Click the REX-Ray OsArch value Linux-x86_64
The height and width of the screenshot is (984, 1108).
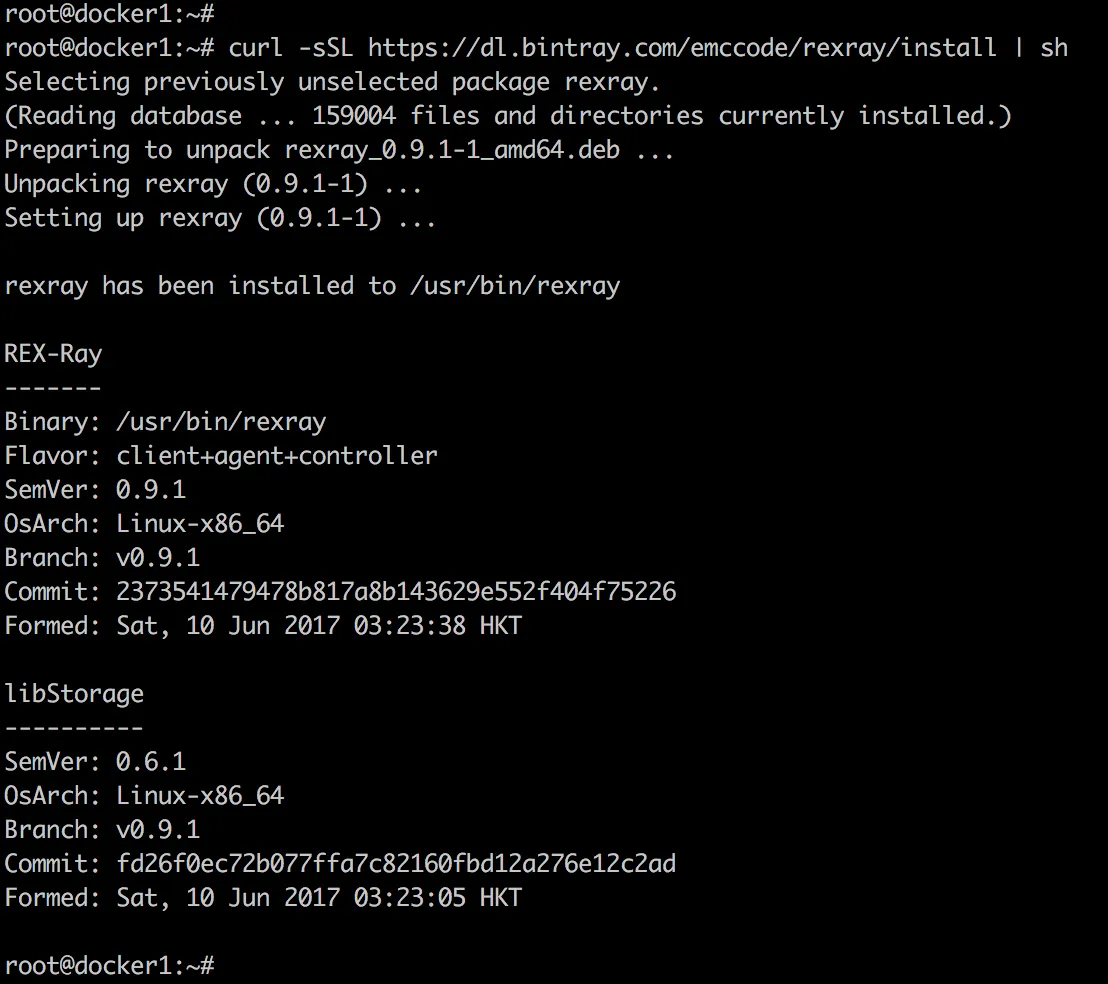pyautogui.click(x=200, y=523)
